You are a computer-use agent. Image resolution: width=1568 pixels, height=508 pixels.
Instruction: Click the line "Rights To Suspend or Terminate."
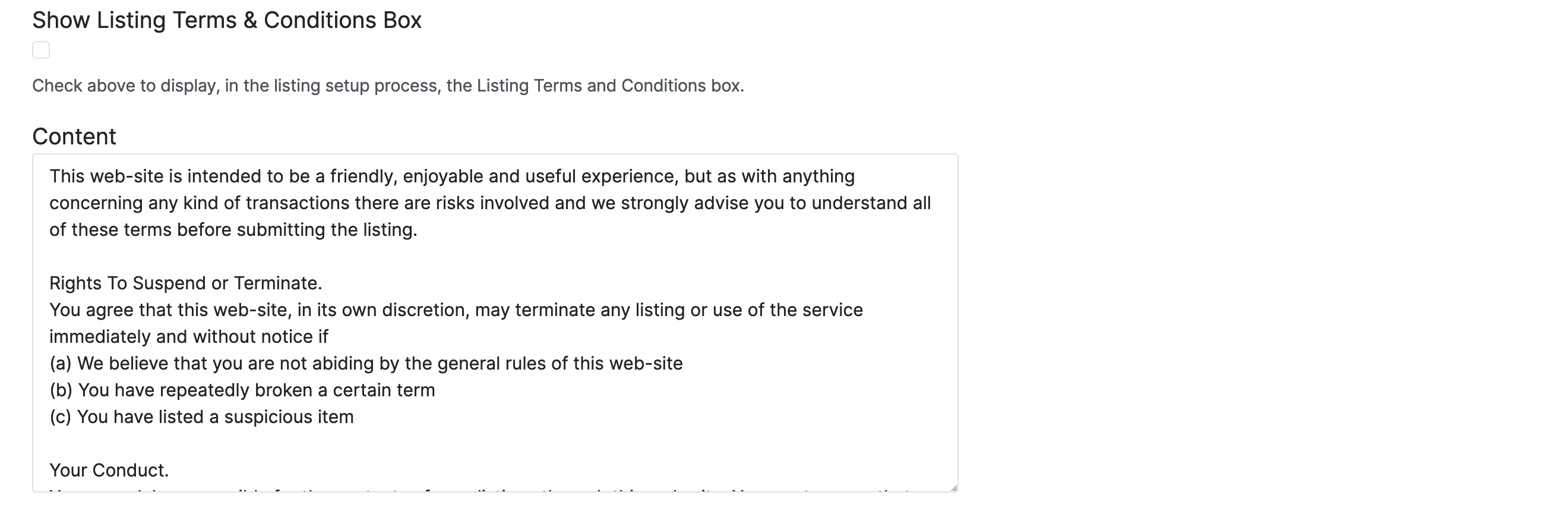coord(186,283)
